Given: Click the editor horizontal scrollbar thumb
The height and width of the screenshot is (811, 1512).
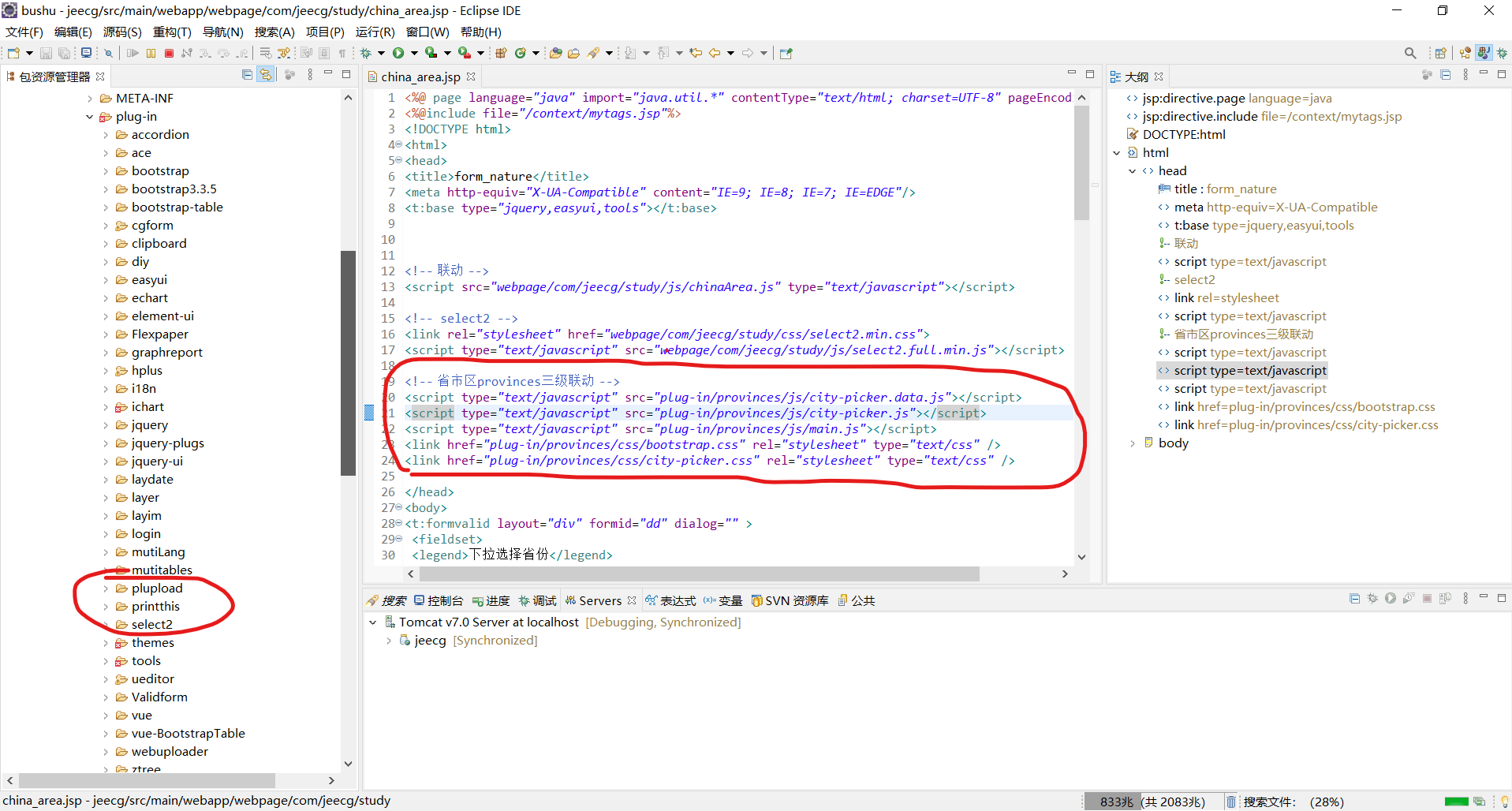Looking at the screenshot, I should [x=698, y=574].
